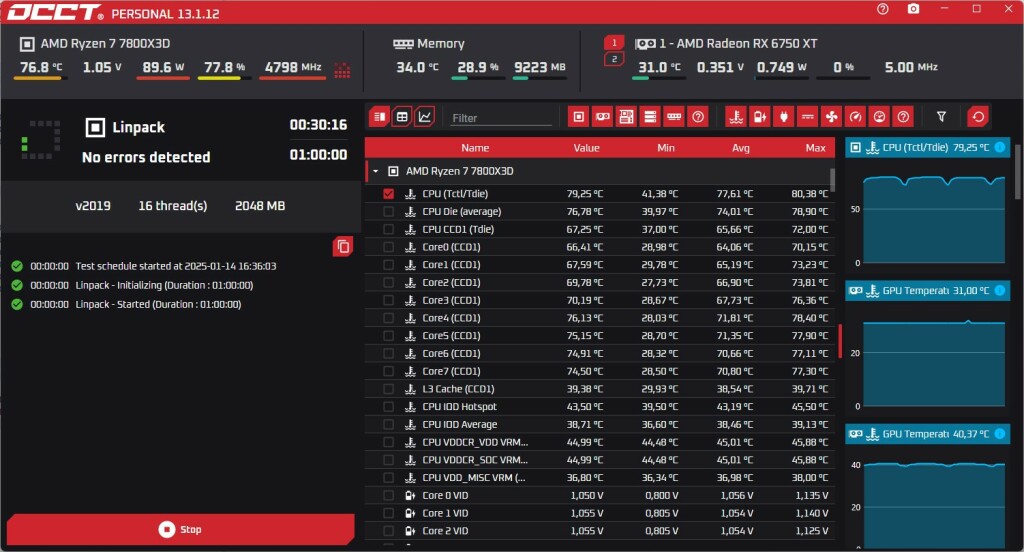1024x552 pixels.
Task: Uncheck the CPU (Tctl/Tdie) checkbox
Action: point(389,193)
